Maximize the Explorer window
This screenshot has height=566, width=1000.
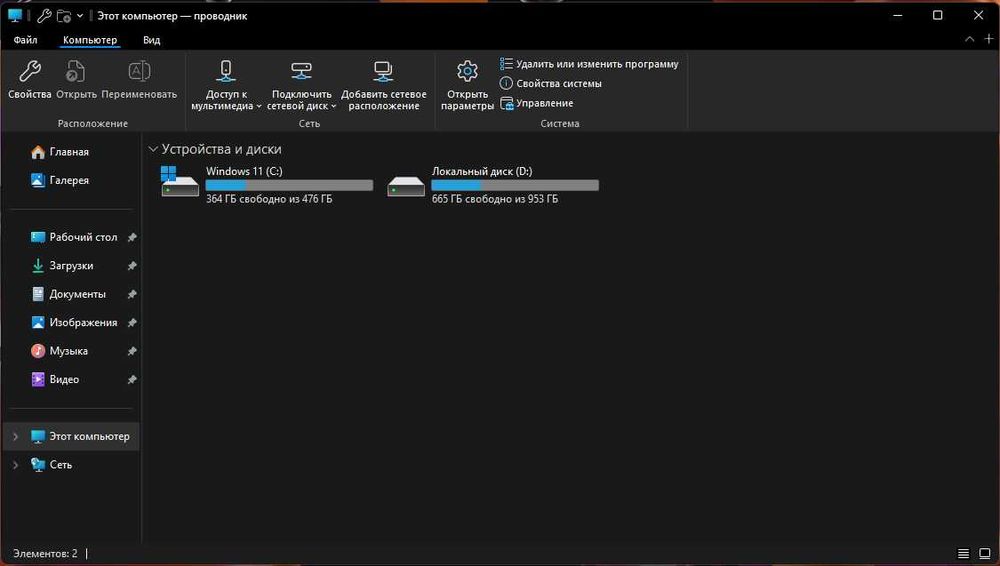click(938, 15)
